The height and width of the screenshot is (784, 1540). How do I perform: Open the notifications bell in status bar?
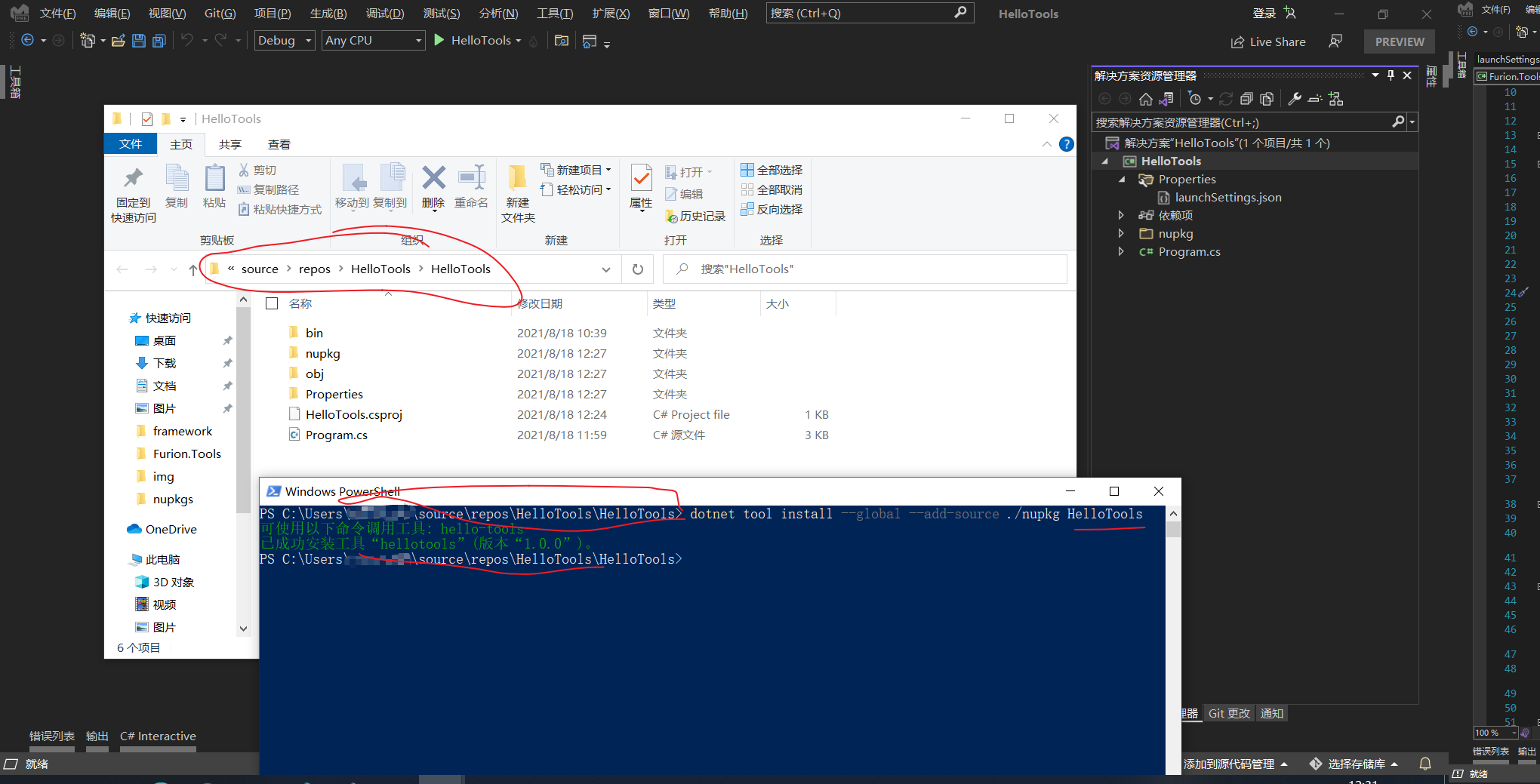[1425, 764]
